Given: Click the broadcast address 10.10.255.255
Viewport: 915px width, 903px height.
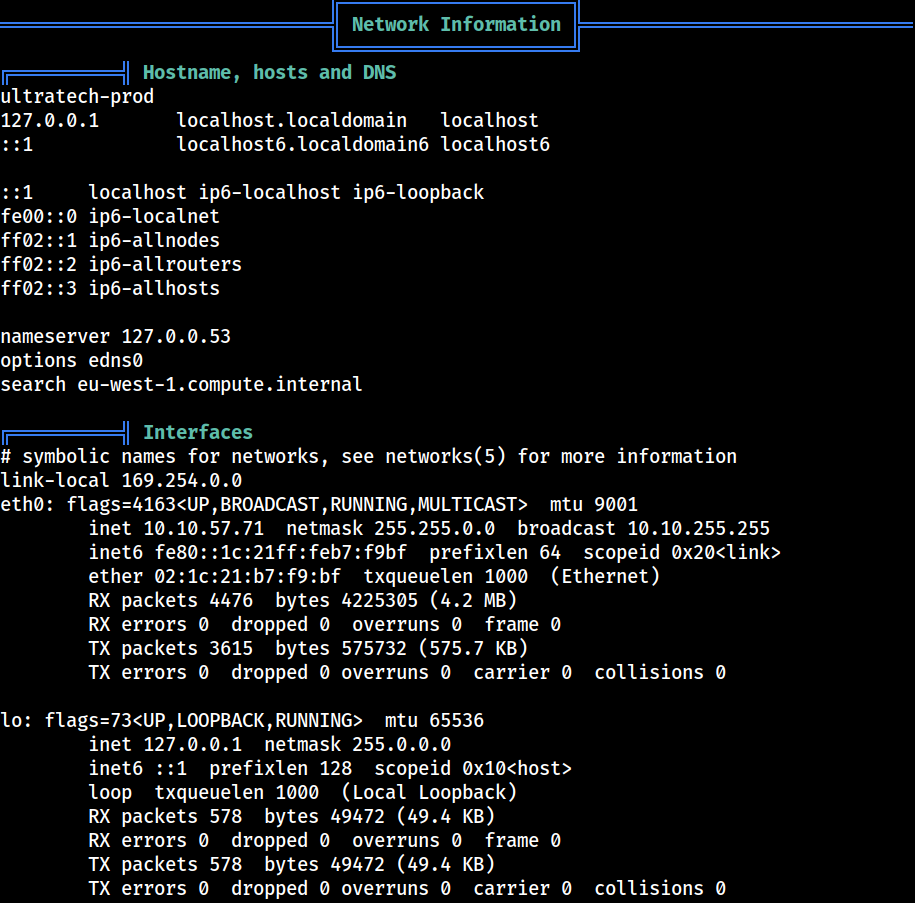Looking at the screenshot, I should [699, 528].
